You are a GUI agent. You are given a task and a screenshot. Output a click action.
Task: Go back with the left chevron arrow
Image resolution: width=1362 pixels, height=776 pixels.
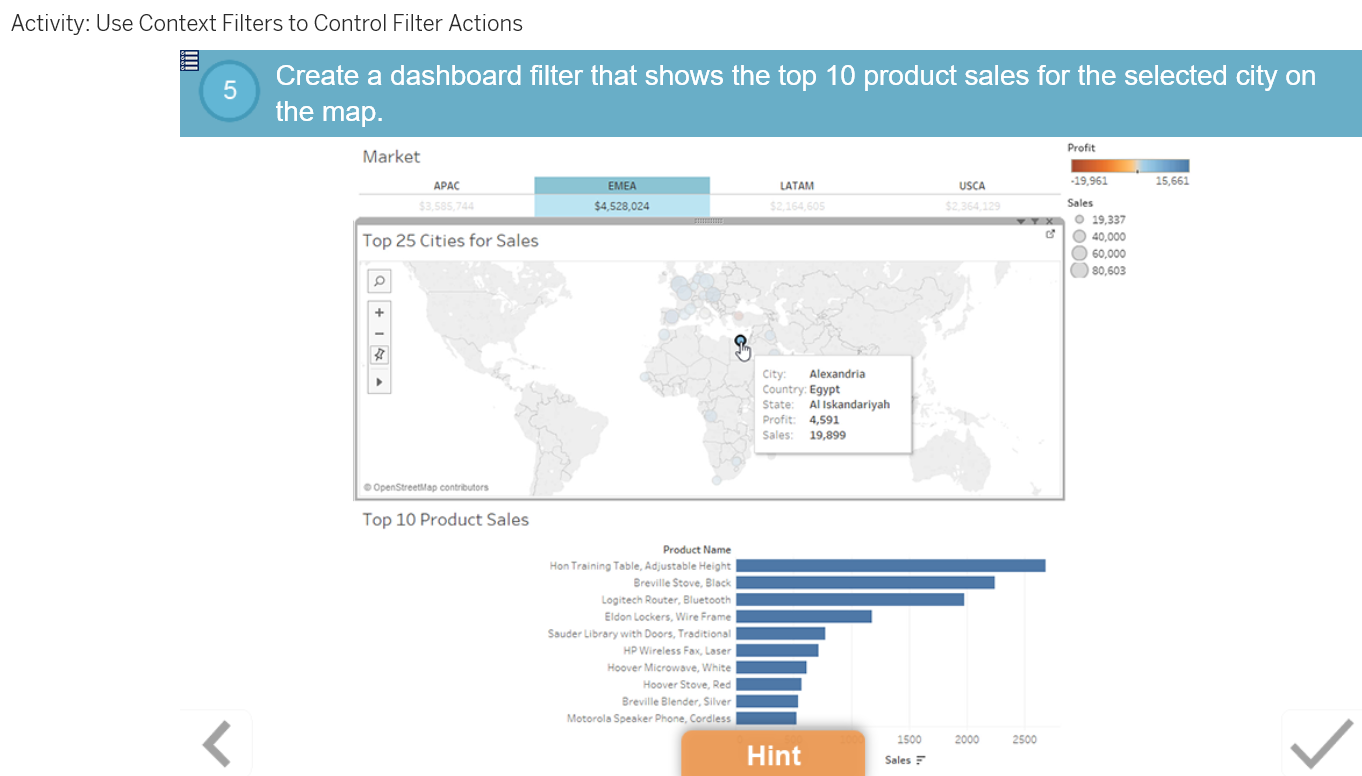click(216, 744)
